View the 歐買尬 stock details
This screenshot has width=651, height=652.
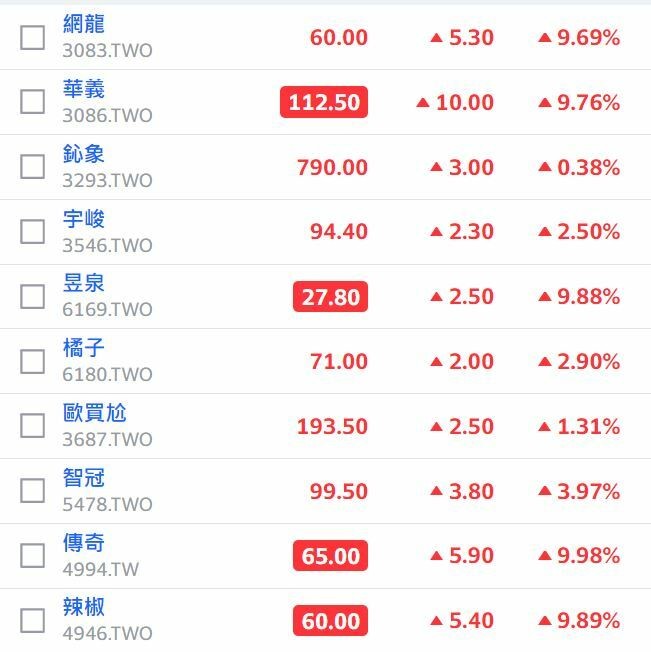point(94,413)
